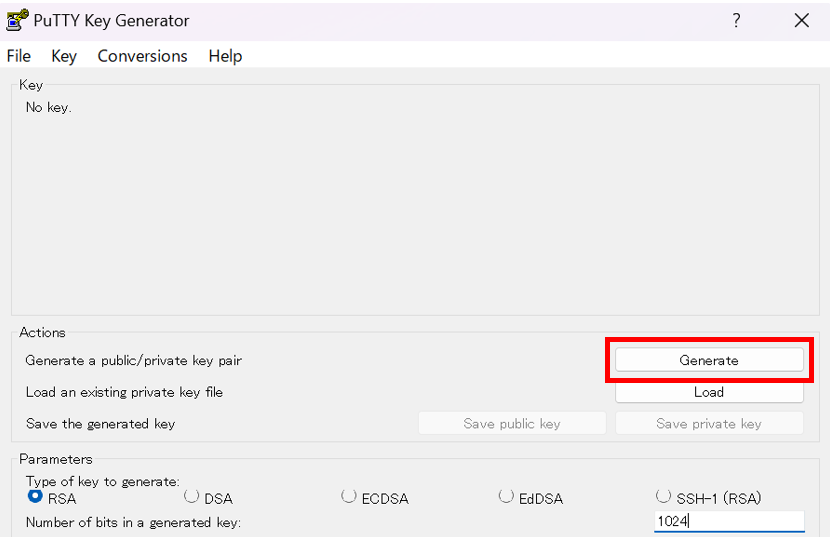This screenshot has height=537, width=830.
Task: Pick the SSH-1 (RSA) key type
Action: point(663,496)
